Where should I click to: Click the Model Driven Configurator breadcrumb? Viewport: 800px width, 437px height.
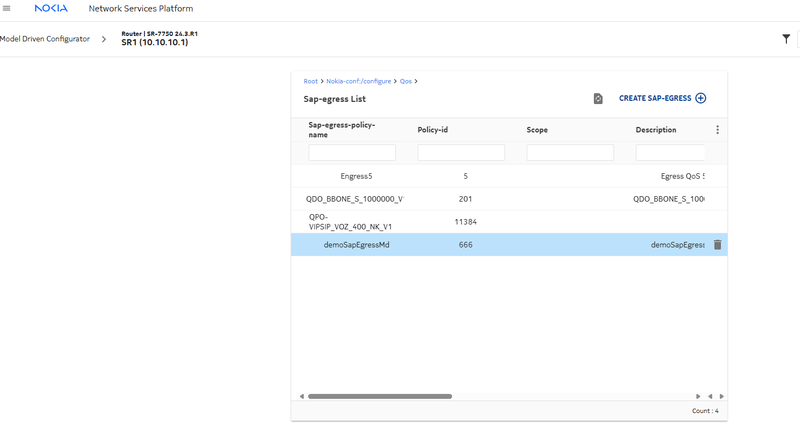[45, 39]
